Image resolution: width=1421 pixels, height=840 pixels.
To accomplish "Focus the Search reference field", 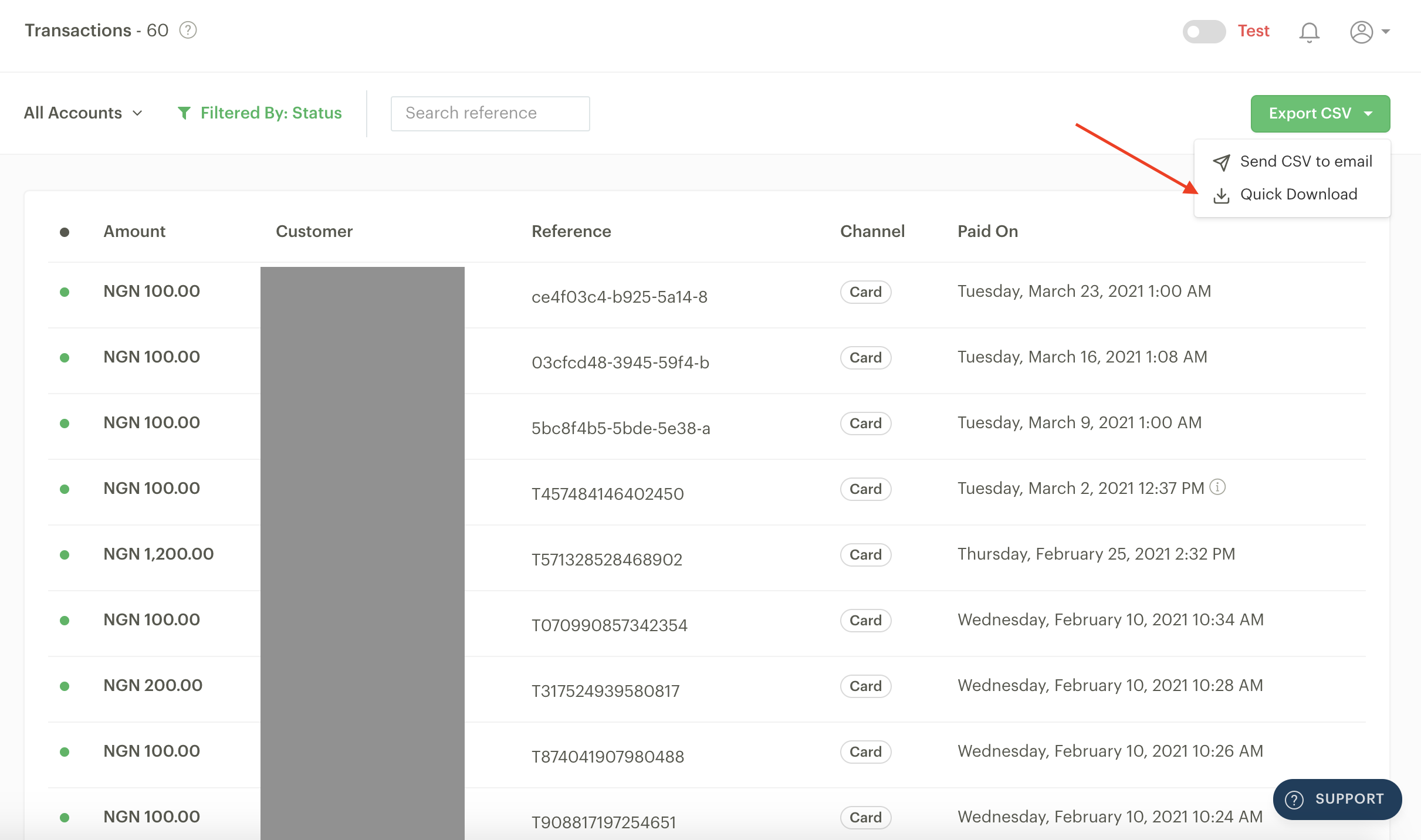I will click(x=490, y=113).
